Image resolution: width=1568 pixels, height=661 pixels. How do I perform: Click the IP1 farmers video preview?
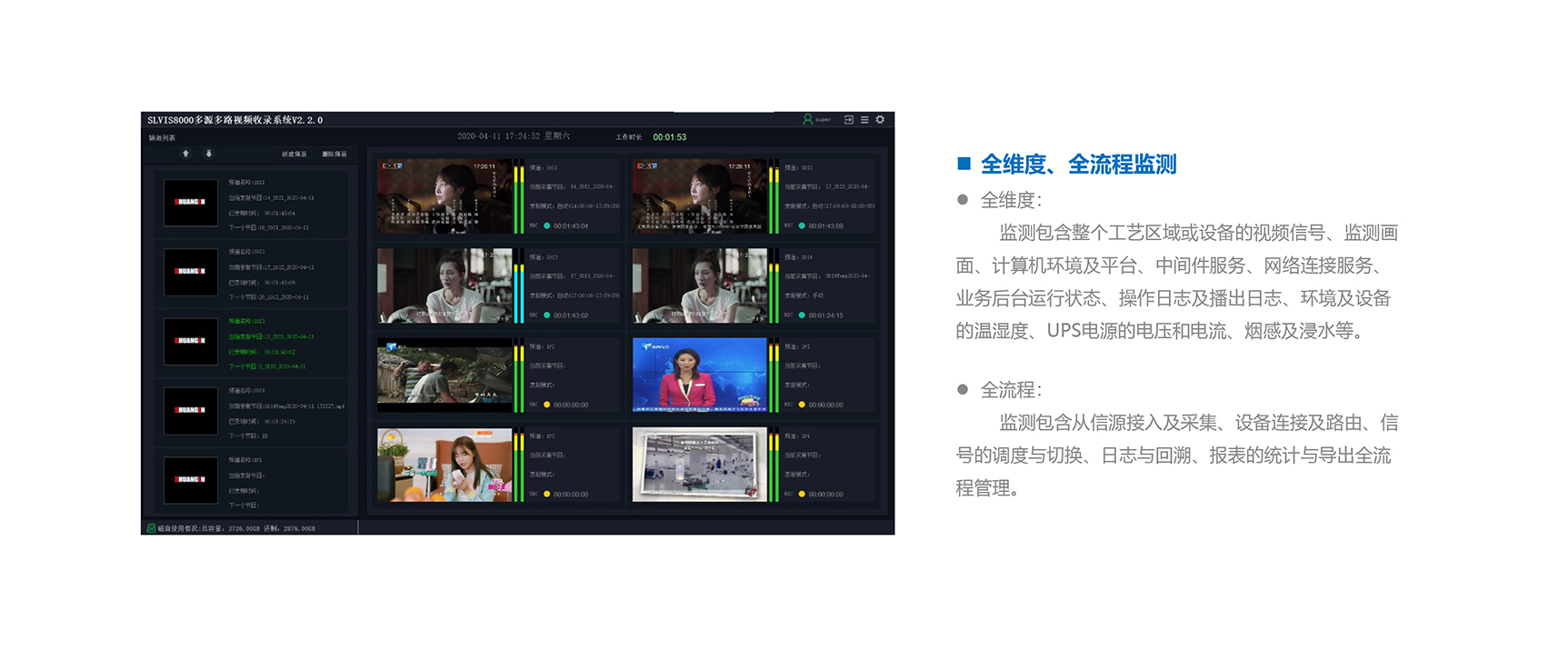click(444, 375)
